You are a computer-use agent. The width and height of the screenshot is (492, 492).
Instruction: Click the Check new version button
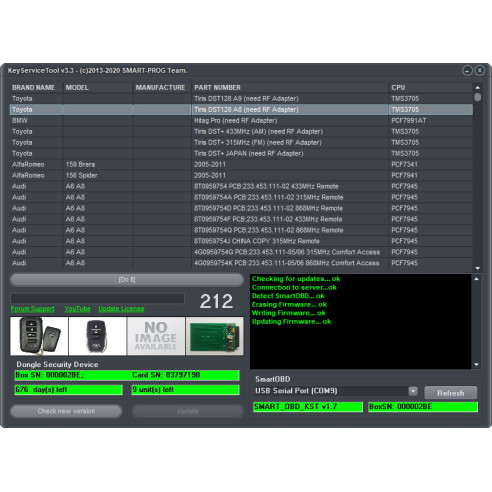[x=66, y=411]
